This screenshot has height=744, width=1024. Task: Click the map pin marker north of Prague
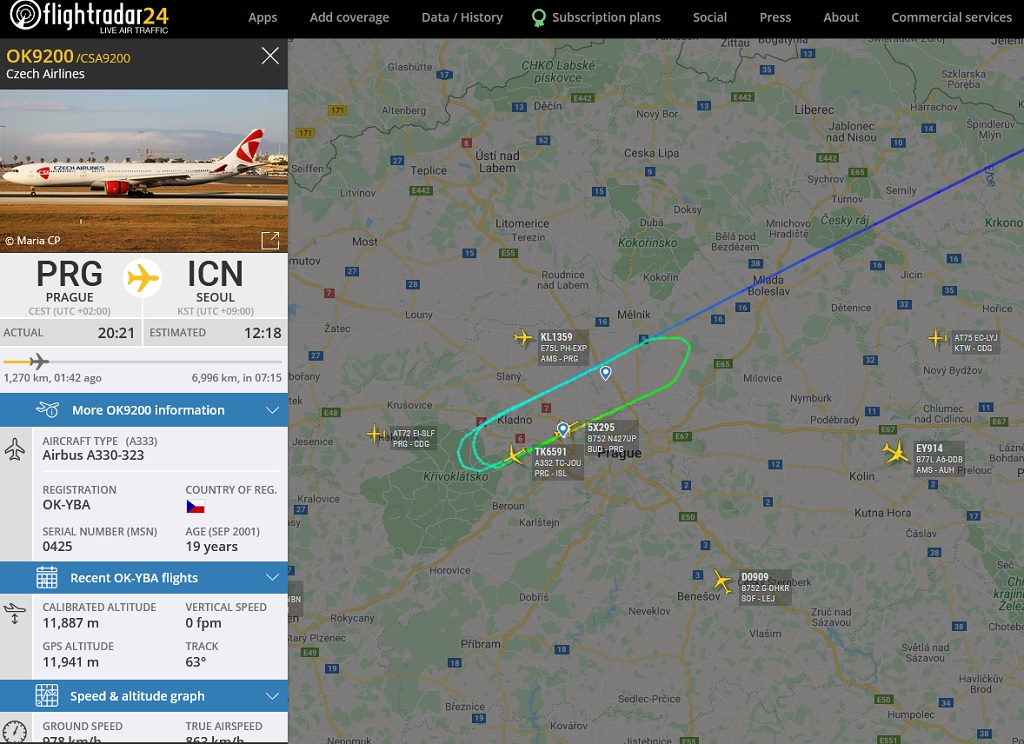(x=605, y=372)
